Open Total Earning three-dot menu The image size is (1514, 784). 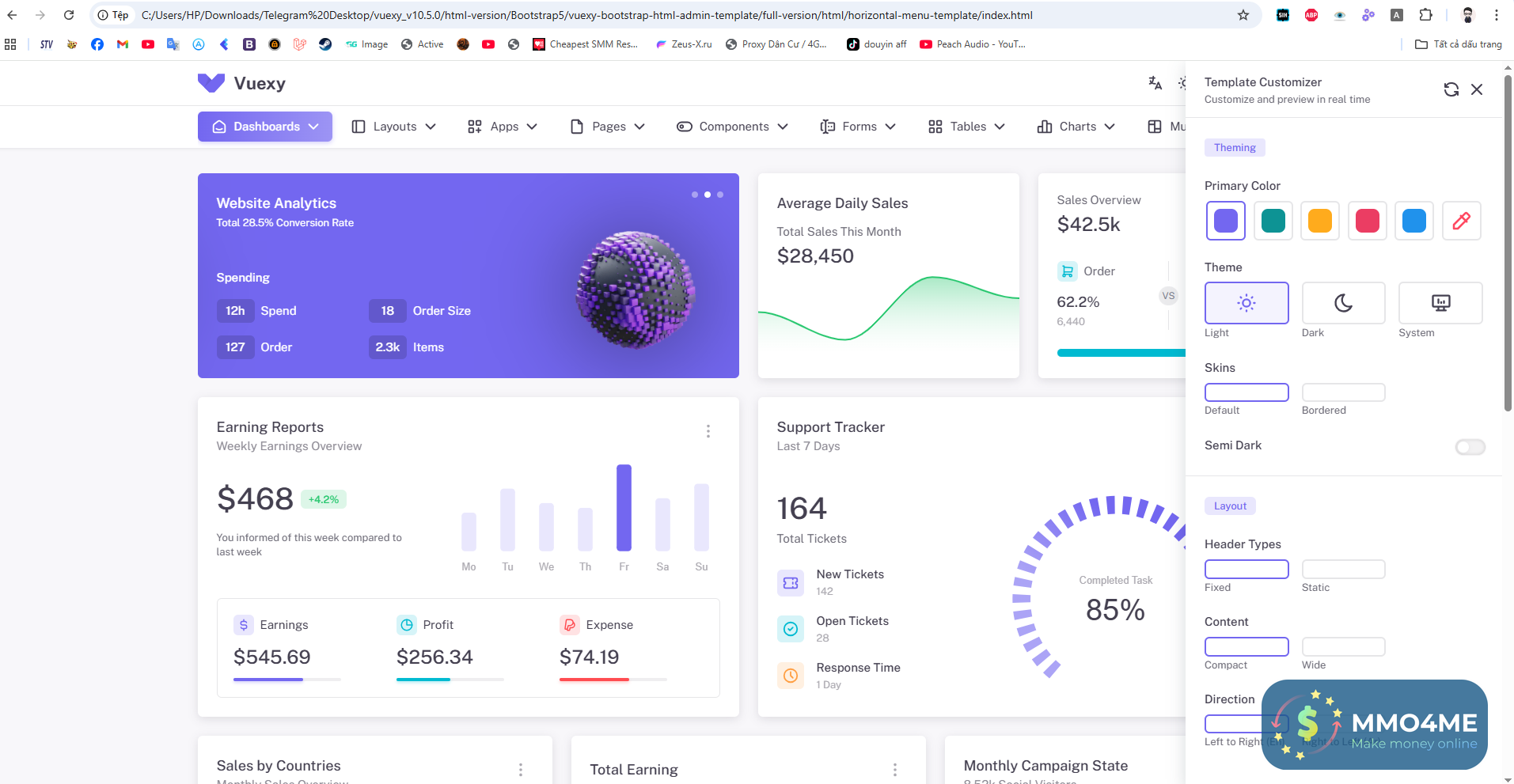895,770
